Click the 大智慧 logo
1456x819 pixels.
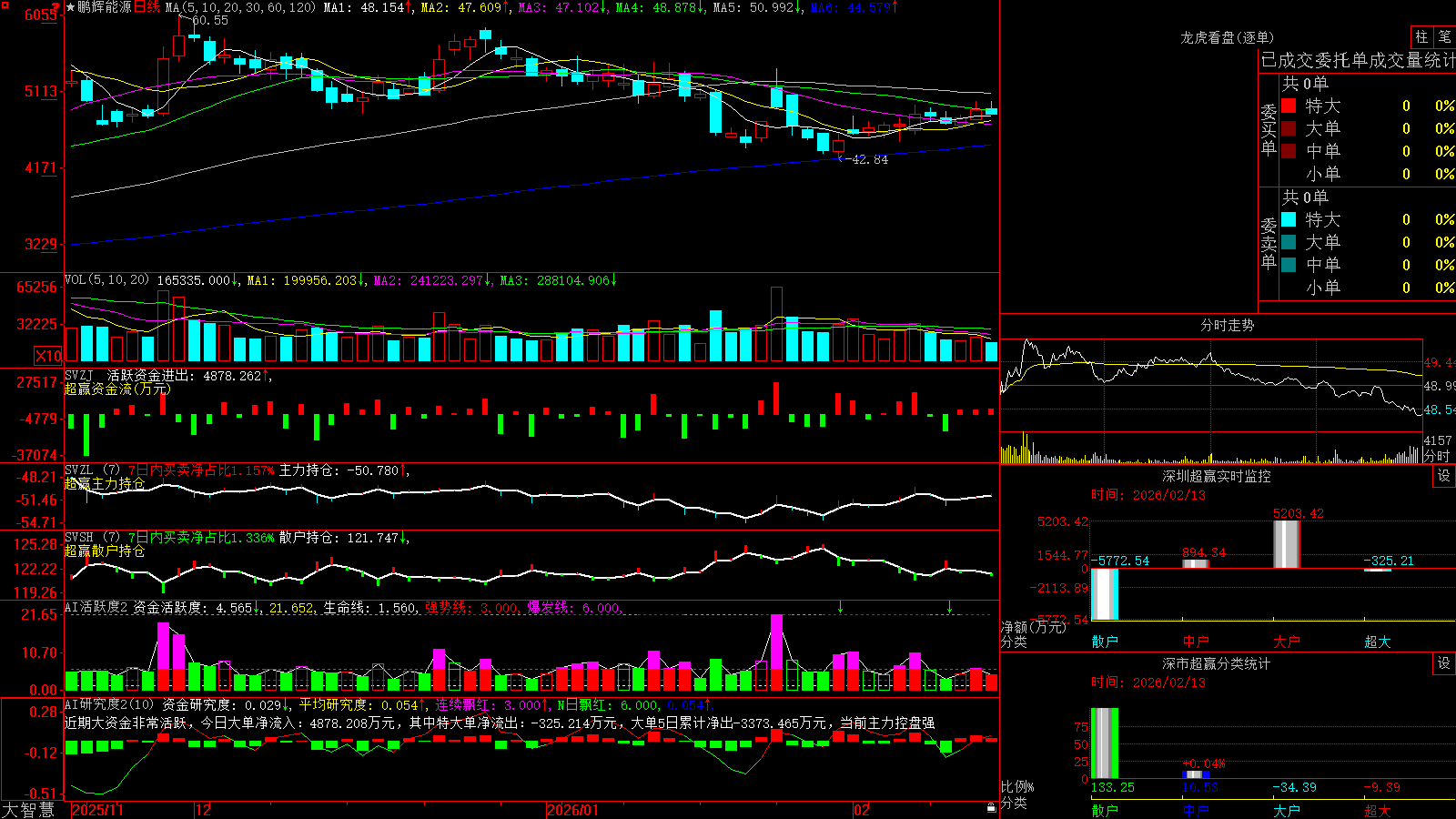27,810
